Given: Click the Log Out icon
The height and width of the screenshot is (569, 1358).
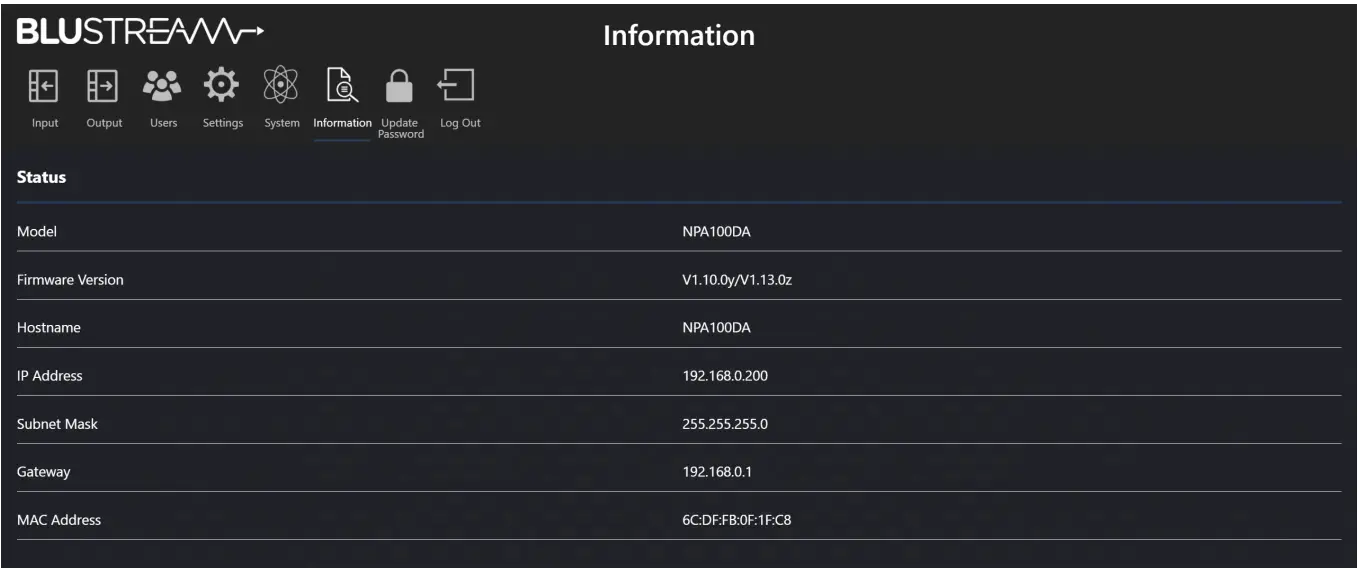Looking at the screenshot, I should pyautogui.click(x=458, y=87).
